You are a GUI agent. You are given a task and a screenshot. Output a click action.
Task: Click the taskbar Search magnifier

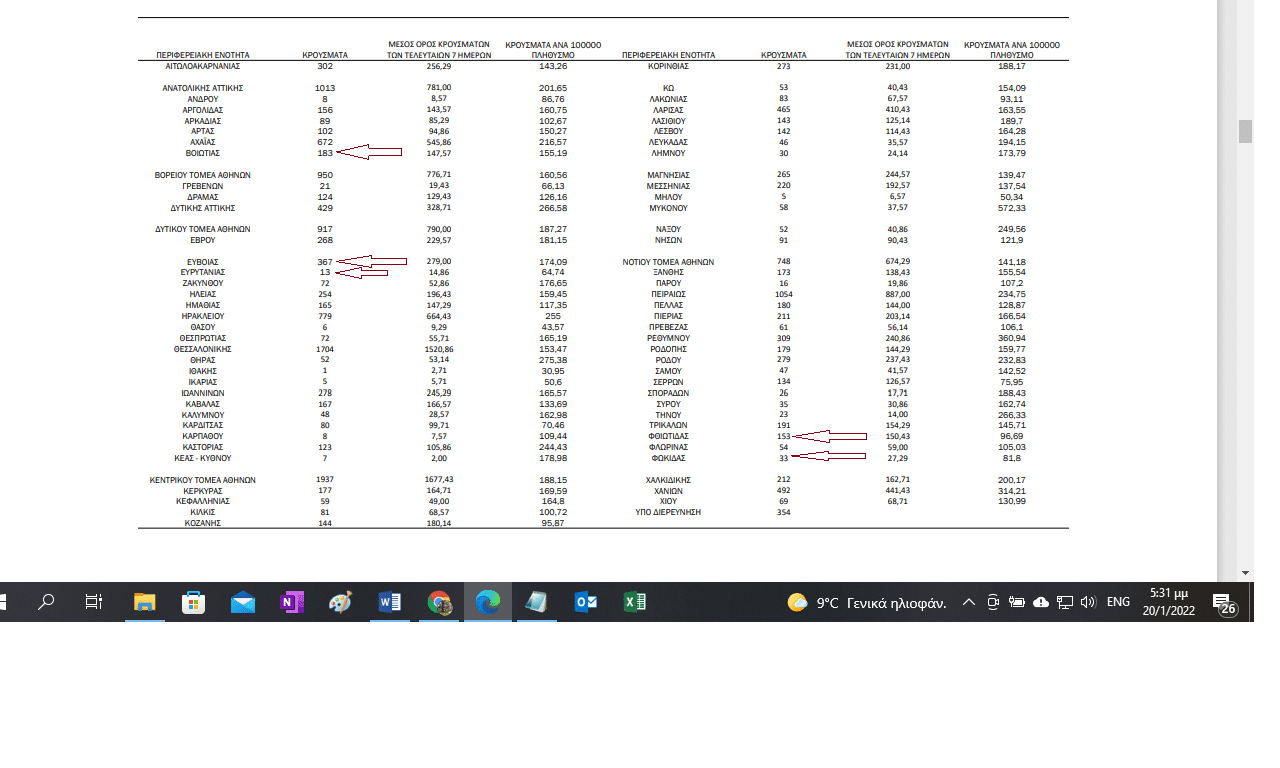[46, 602]
